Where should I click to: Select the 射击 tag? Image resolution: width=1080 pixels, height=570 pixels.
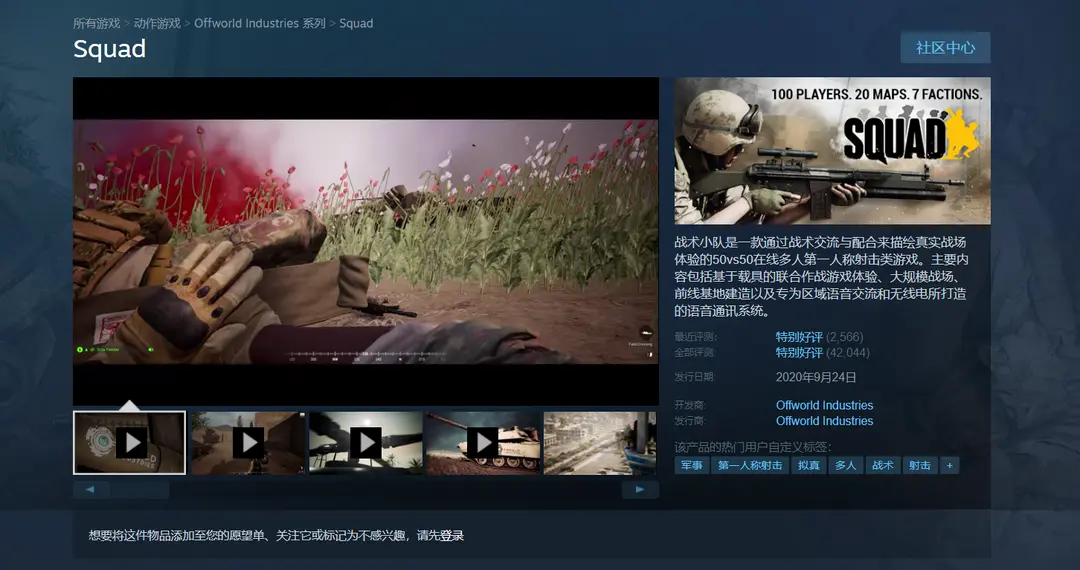920,465
